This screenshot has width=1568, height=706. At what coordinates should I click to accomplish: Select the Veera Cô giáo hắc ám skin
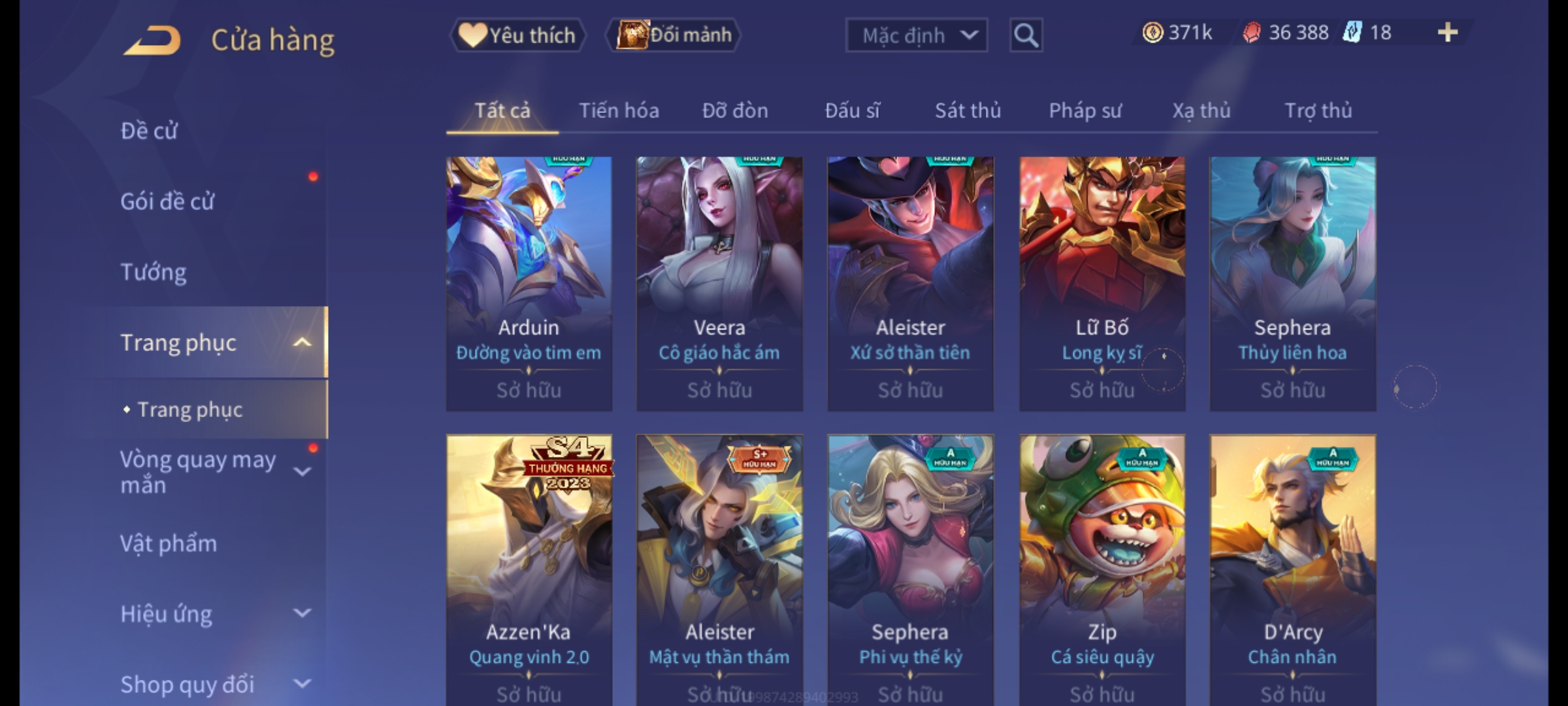719,284
